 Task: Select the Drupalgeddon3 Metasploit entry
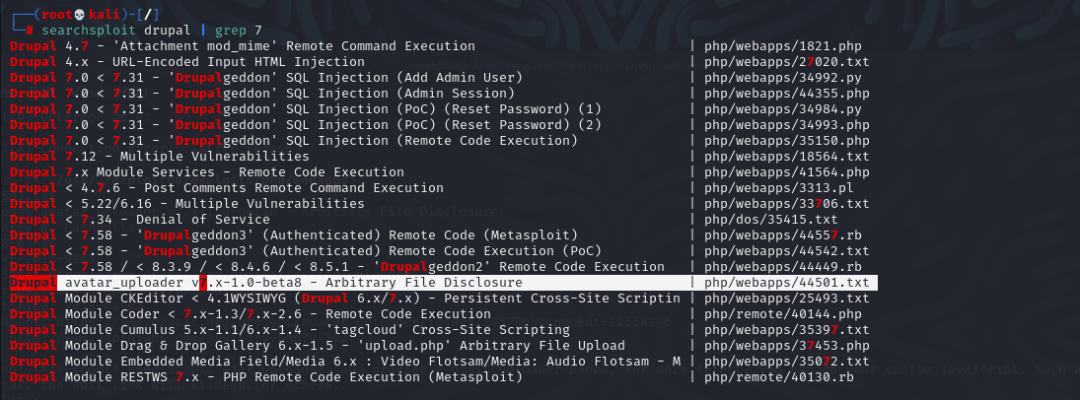tap(293, 235)
